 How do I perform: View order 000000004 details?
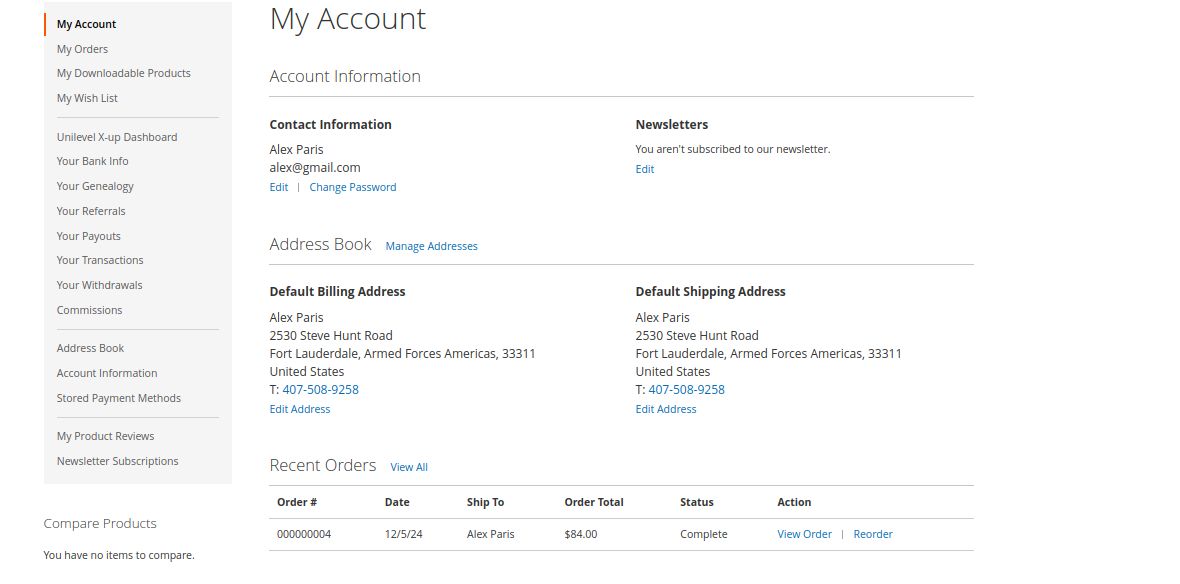804,534
